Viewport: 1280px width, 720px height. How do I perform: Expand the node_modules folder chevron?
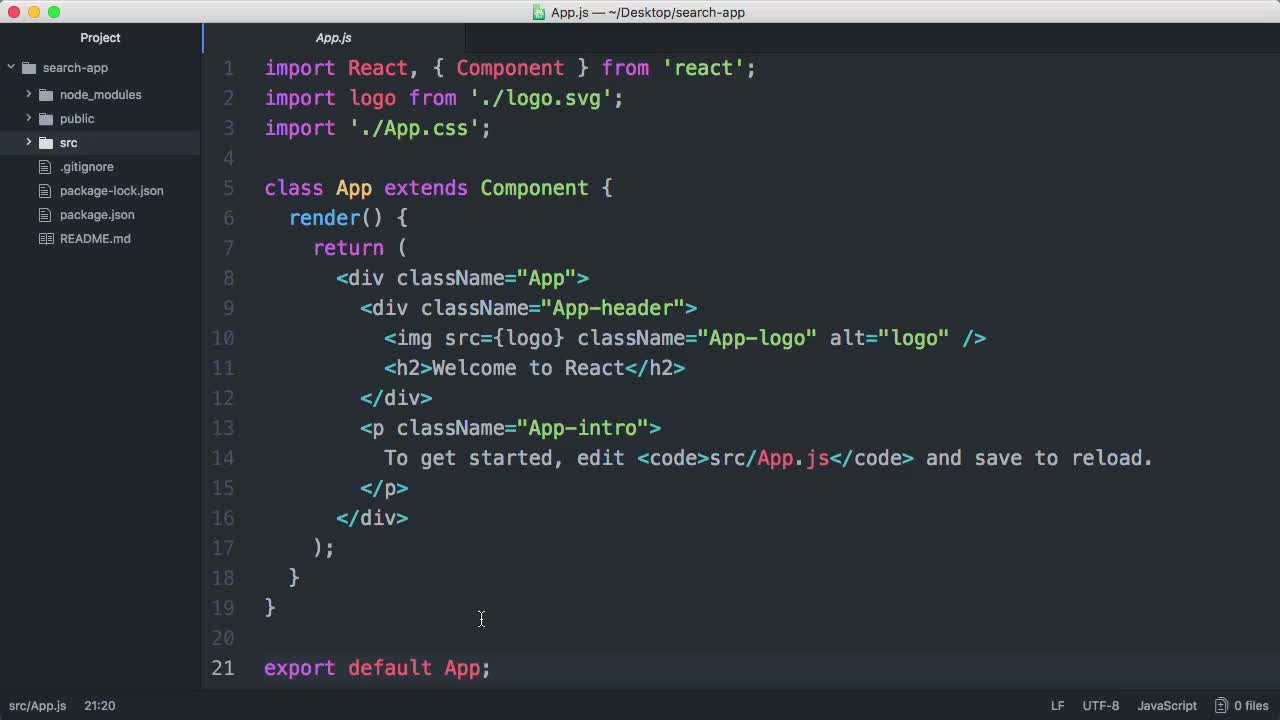coord(29,94)
